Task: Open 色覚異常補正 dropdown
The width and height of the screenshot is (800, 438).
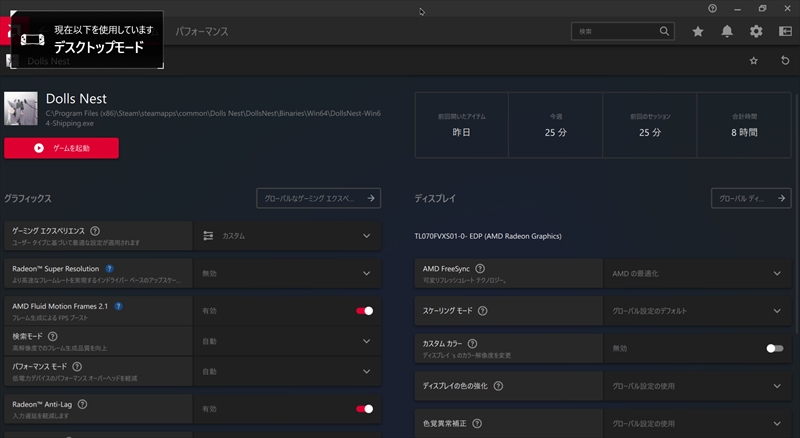Action: tap(697, 424)
